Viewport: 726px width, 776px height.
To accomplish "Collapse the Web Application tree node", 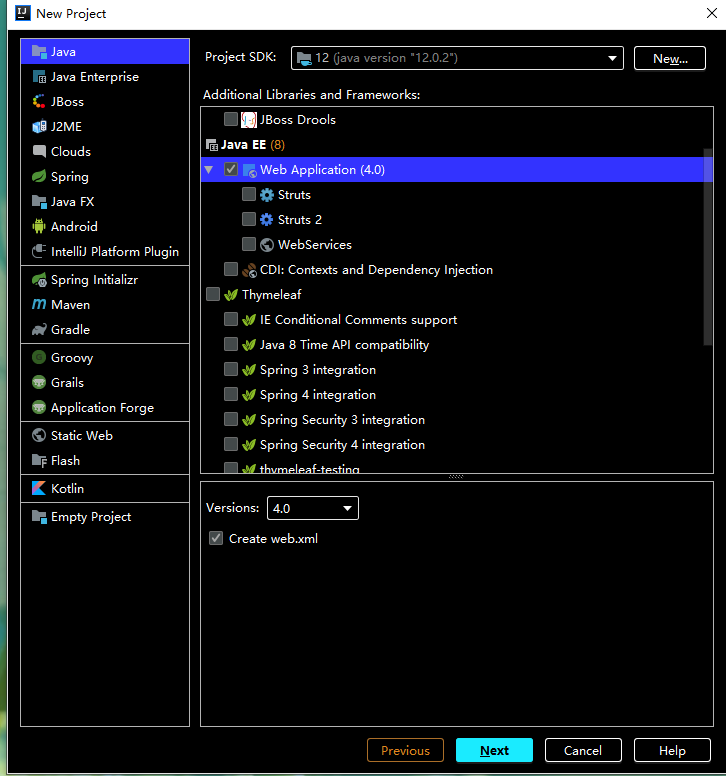I will 209,170.
